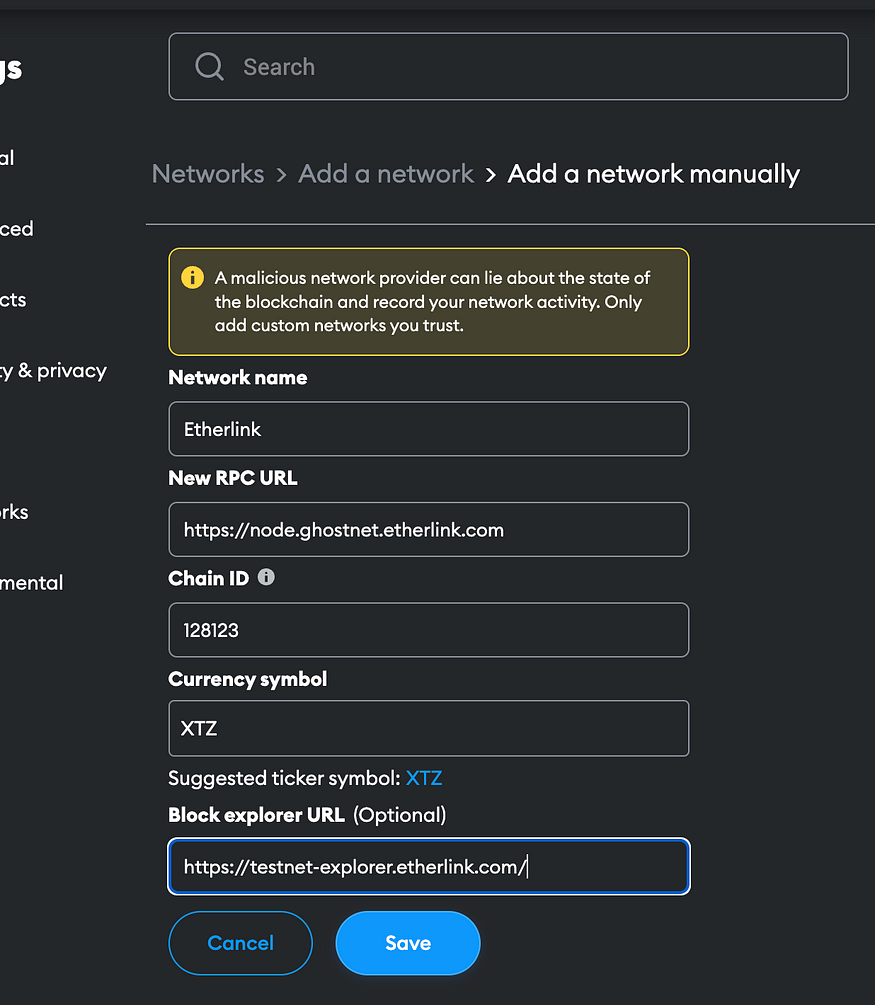This screenshot has width=875, height=1005.
Task: Click the 'Currency symbol' label
Action: (x=247, y=679)
